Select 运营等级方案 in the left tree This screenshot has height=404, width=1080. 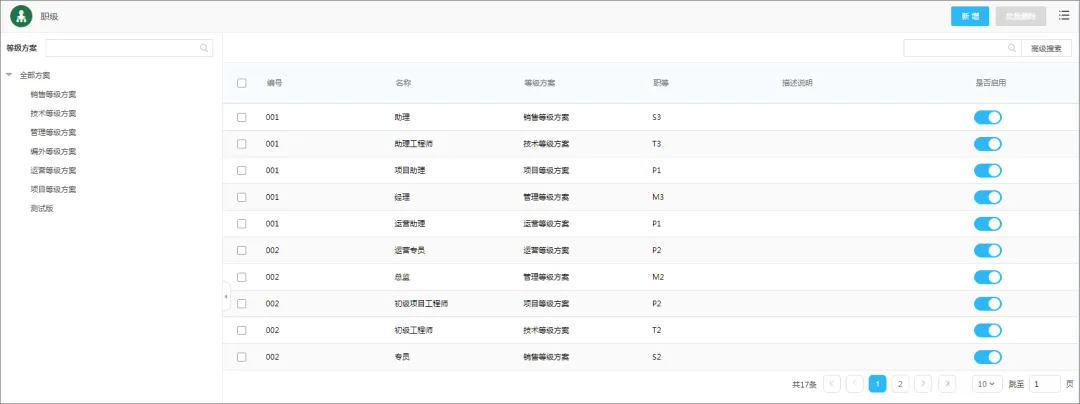pyautogui.click(x=53, y=170)
